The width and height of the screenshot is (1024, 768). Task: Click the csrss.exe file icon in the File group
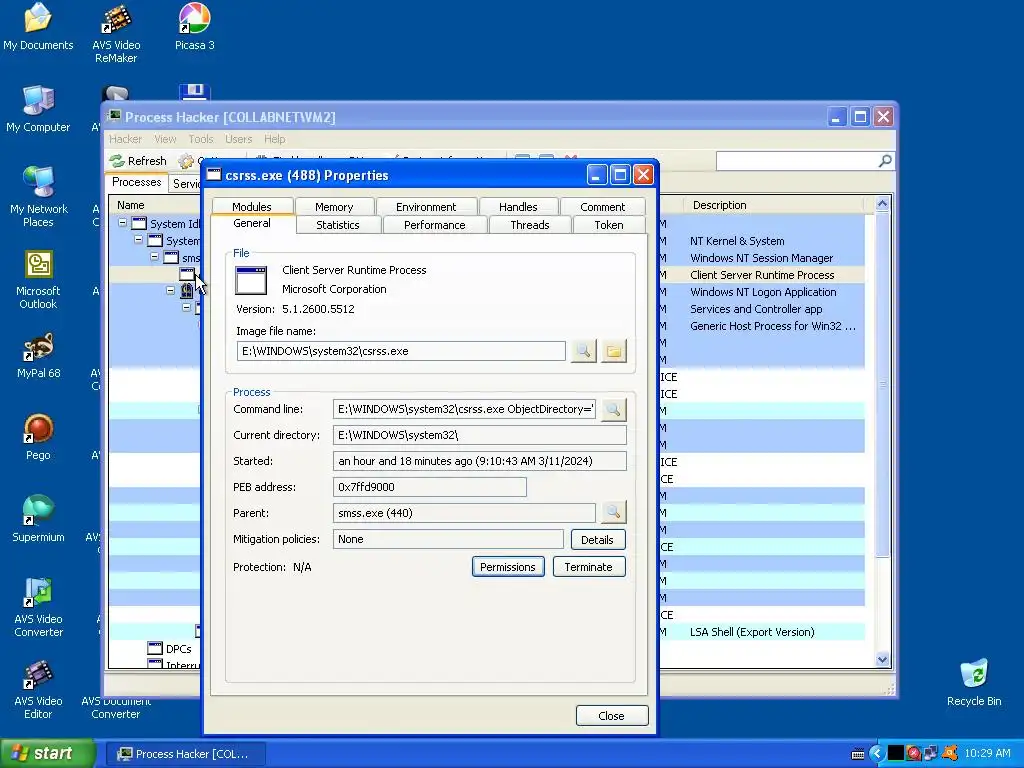pyautogui.click(x=251, y=281)
